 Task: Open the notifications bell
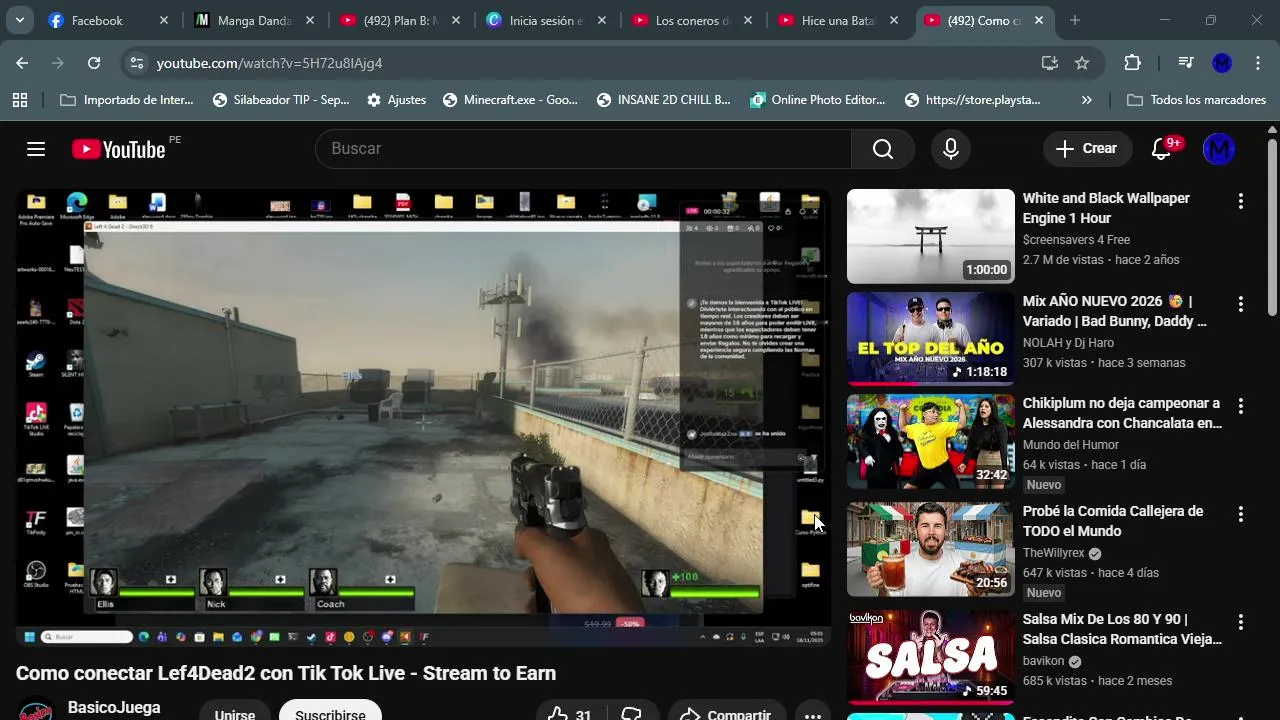[x=1161, y=149]
